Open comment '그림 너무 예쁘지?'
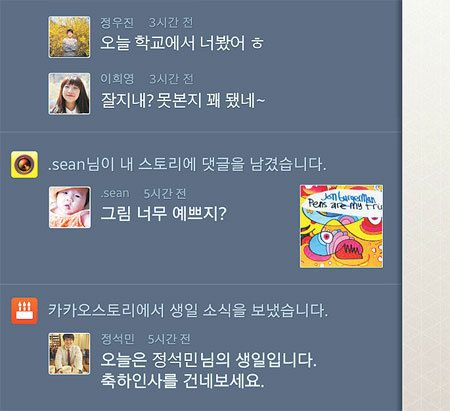Screen dimensions: 450x411 point(163,213)
